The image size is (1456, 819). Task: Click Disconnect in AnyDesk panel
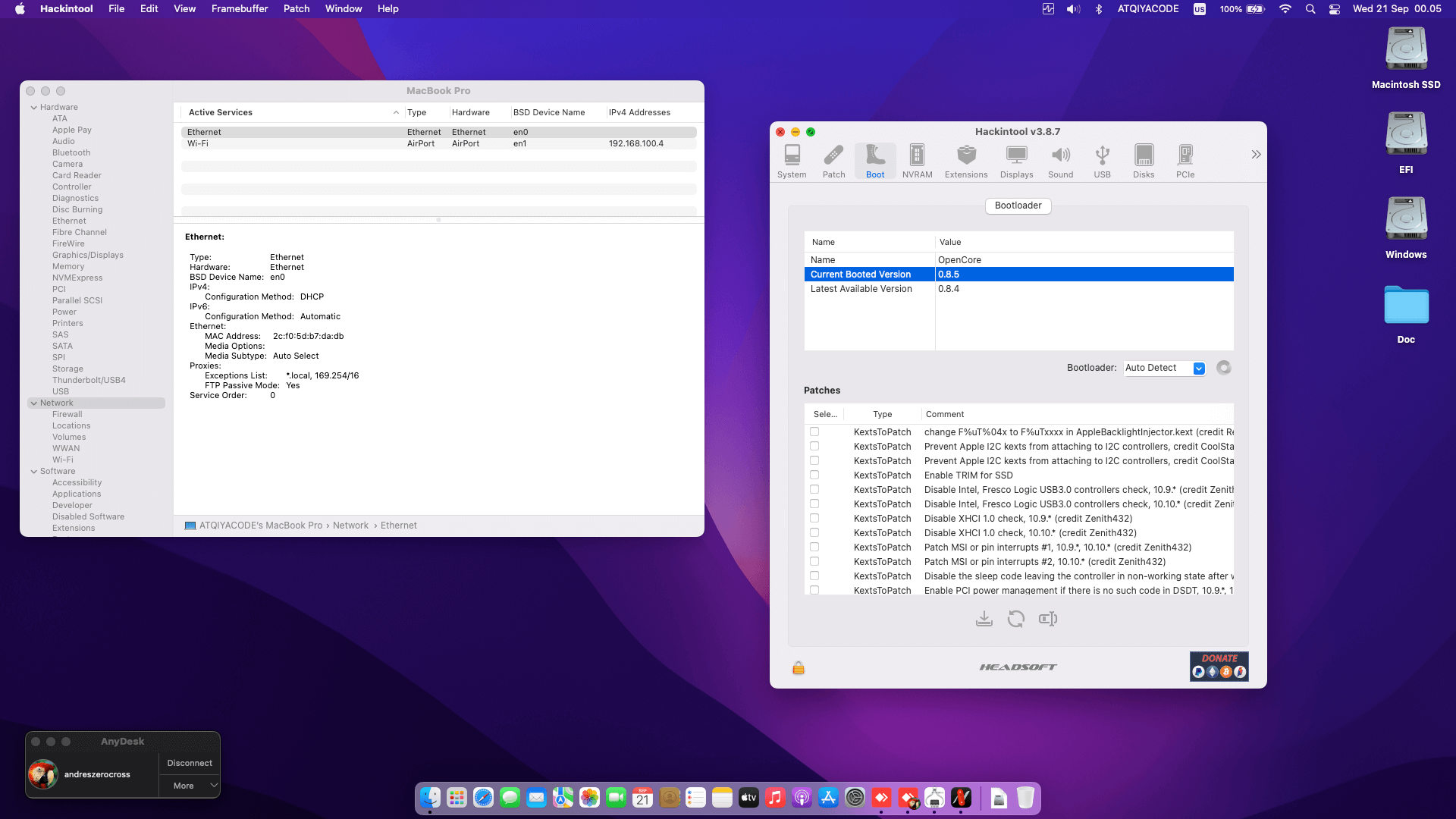click(190, 763)
